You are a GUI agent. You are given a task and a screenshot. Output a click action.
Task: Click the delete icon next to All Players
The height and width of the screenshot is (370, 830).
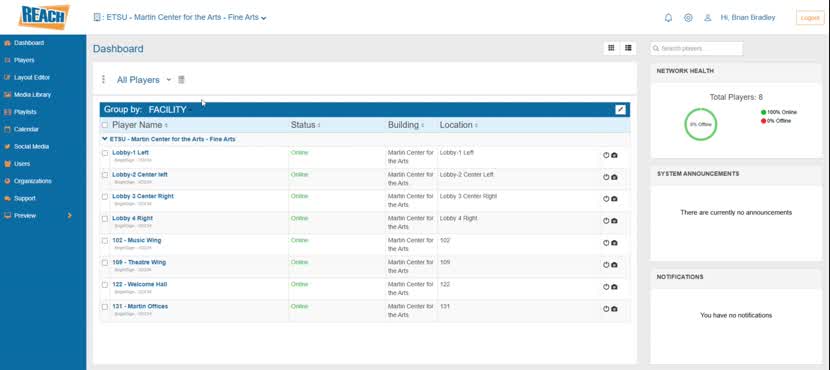click(x=181, y=79)
